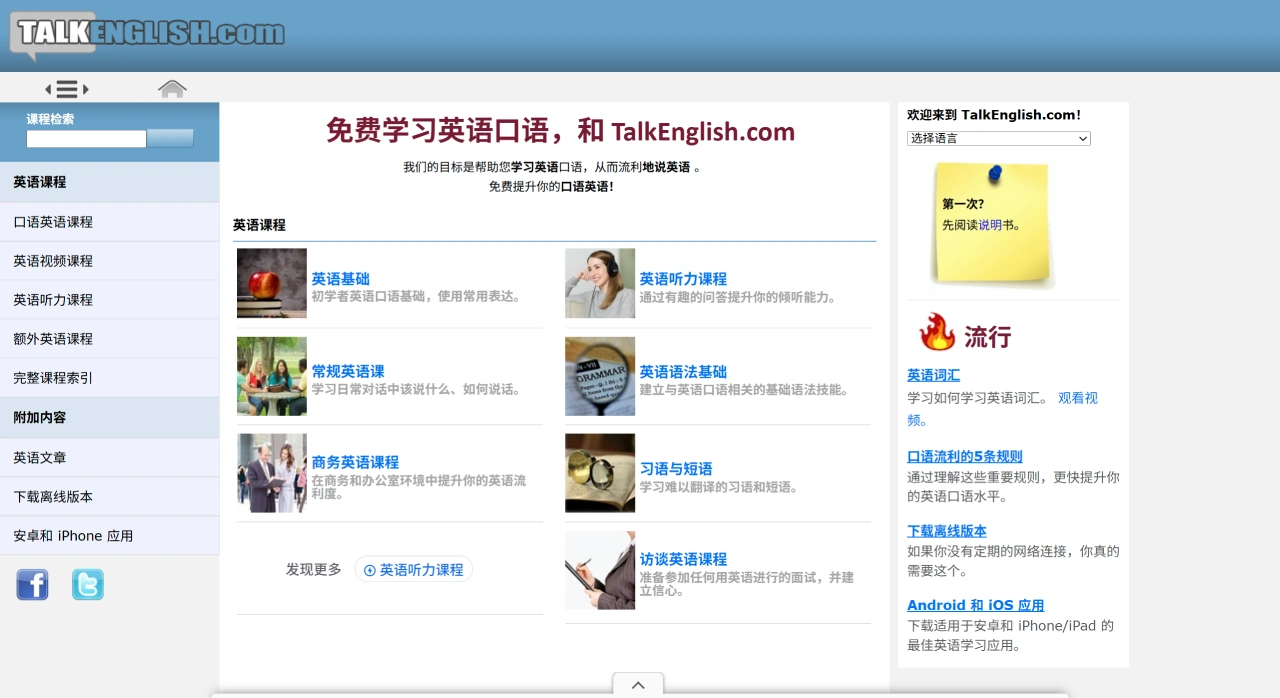Click the flame icon next to 流行
The image size is (1280, 698).
936,336
